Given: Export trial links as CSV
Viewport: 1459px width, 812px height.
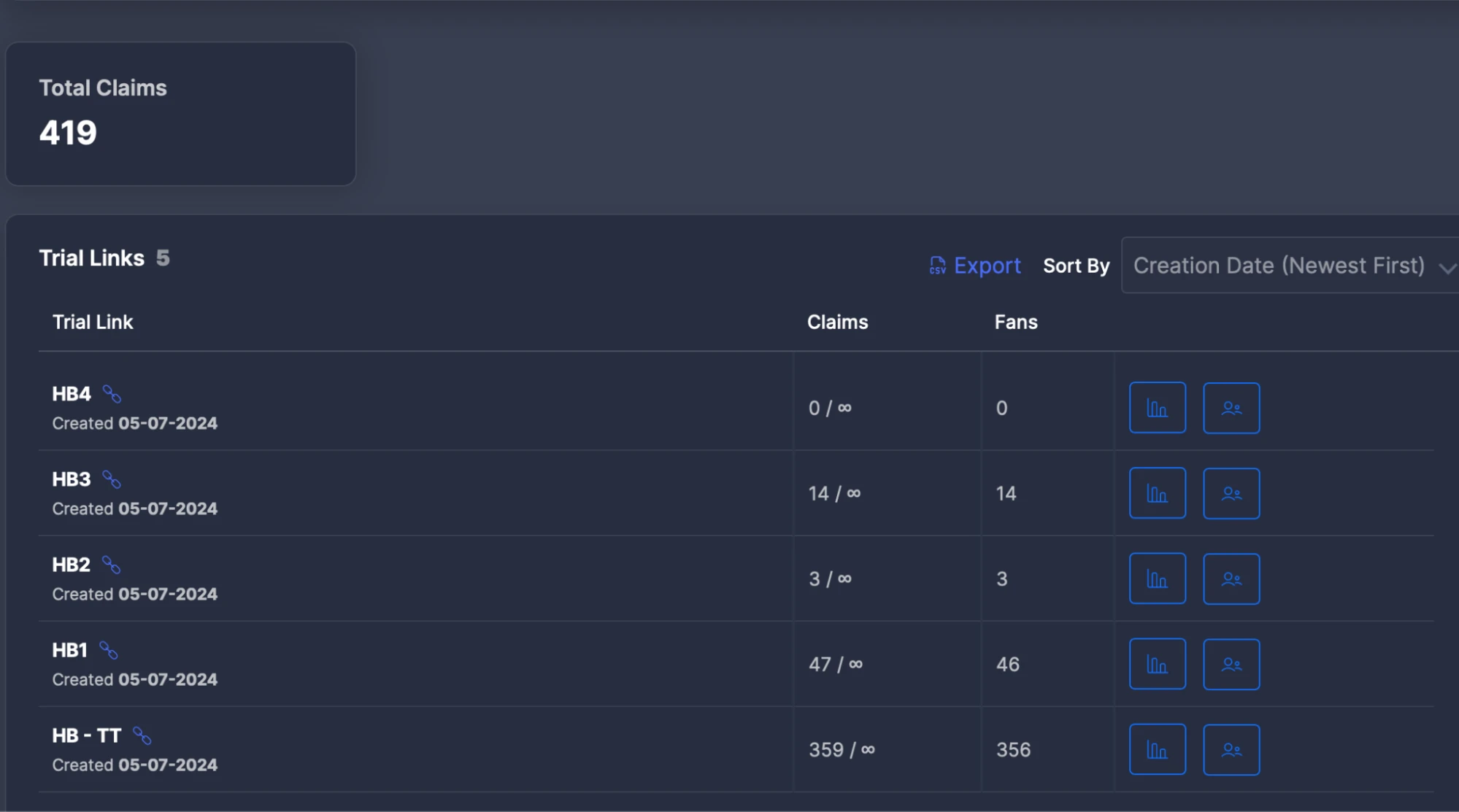Looking at the screenshot, I should (x=974, y=266).
